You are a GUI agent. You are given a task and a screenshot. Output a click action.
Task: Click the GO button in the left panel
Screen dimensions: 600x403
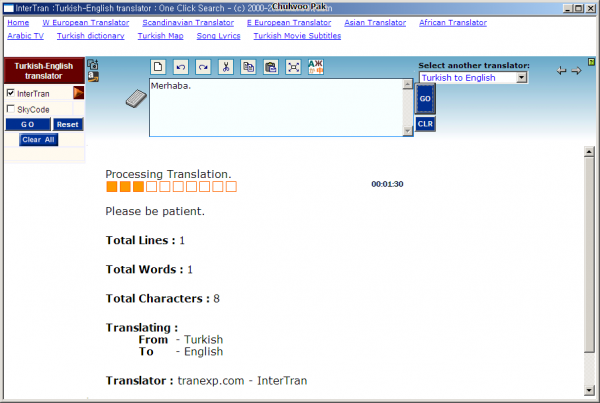tap(28, 124)
